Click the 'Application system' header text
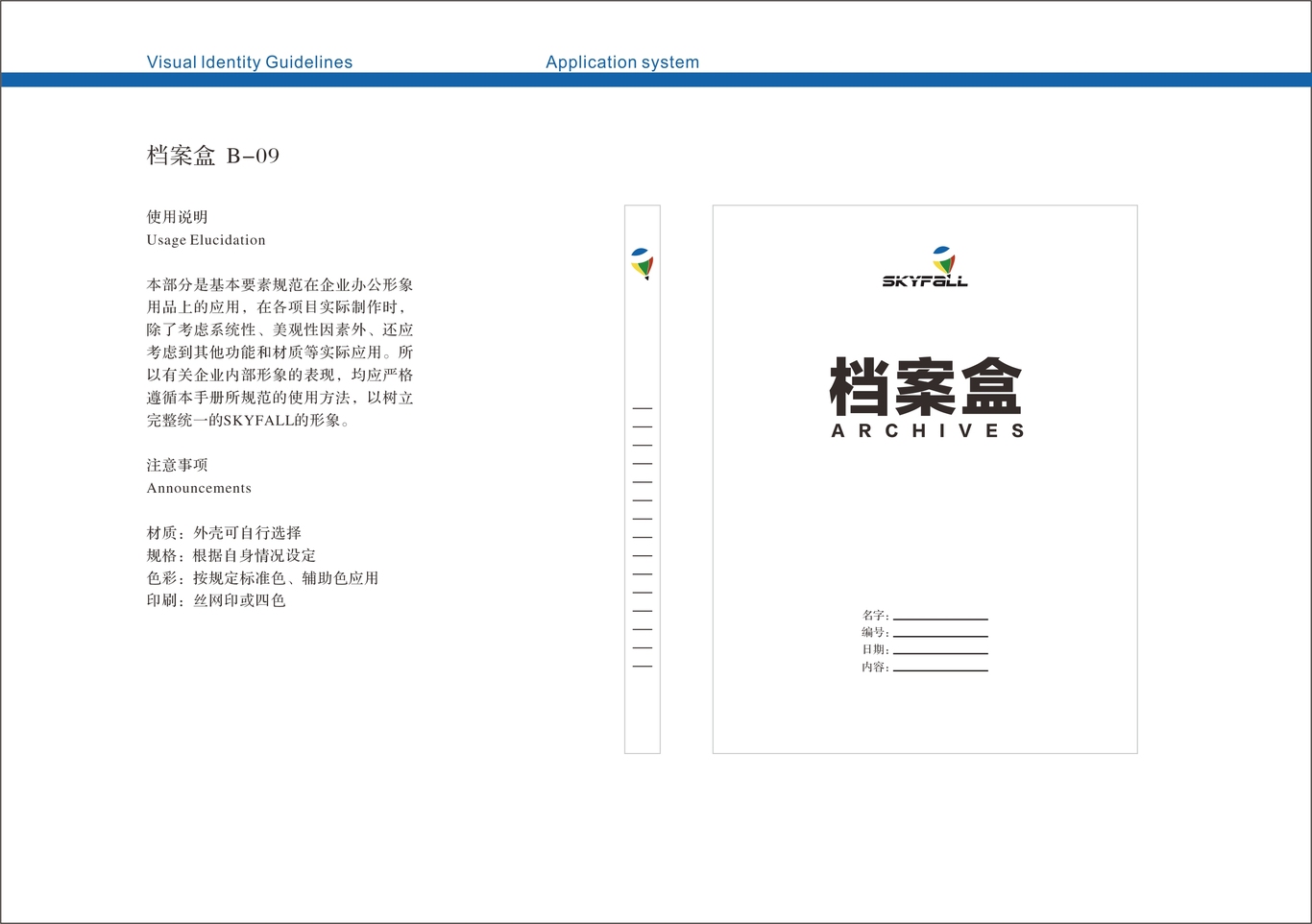1312x924 pixels. (x=622, y=62)
